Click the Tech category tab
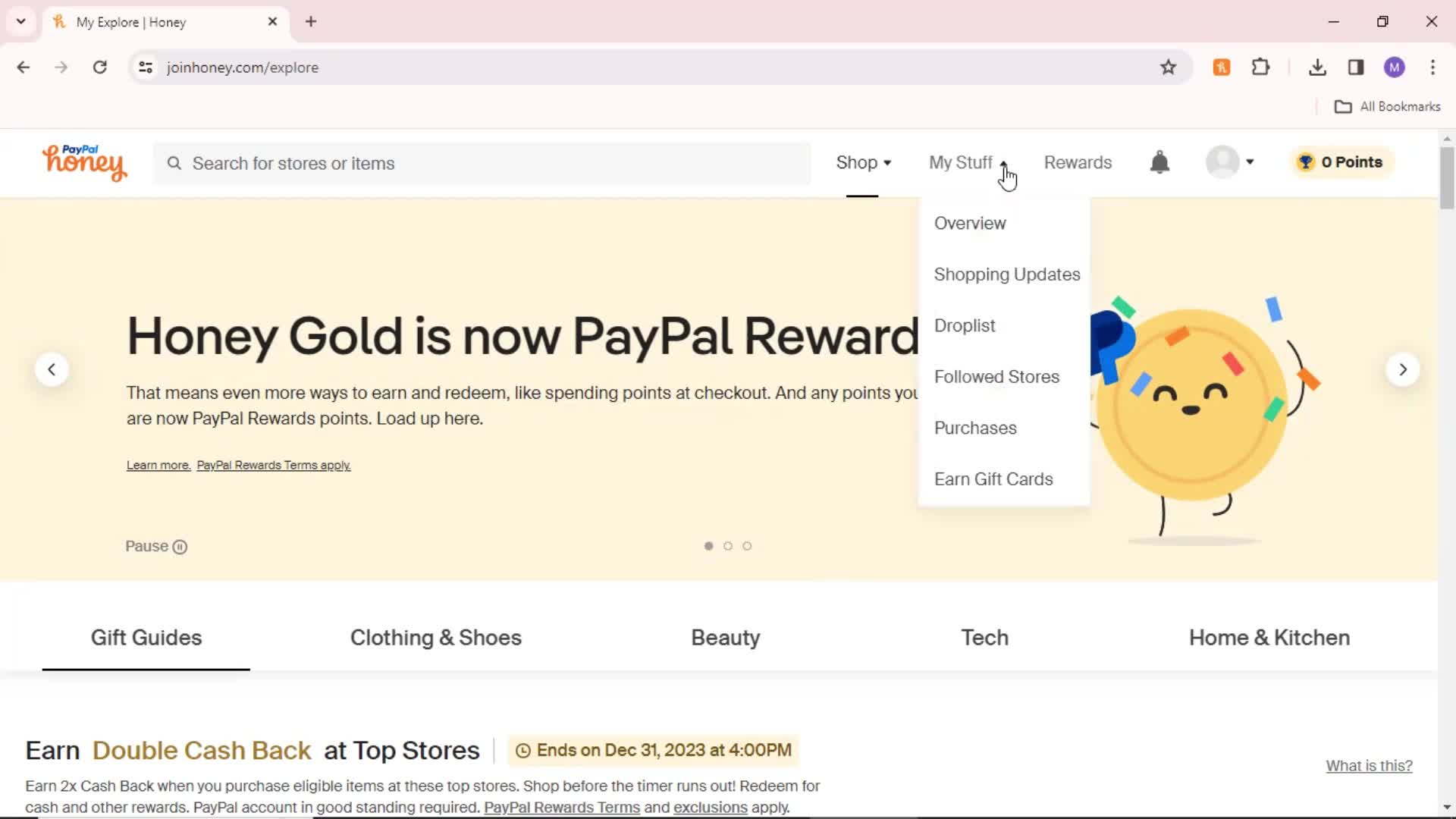The height and width of the screenshot is (819, 1456). 984,638
